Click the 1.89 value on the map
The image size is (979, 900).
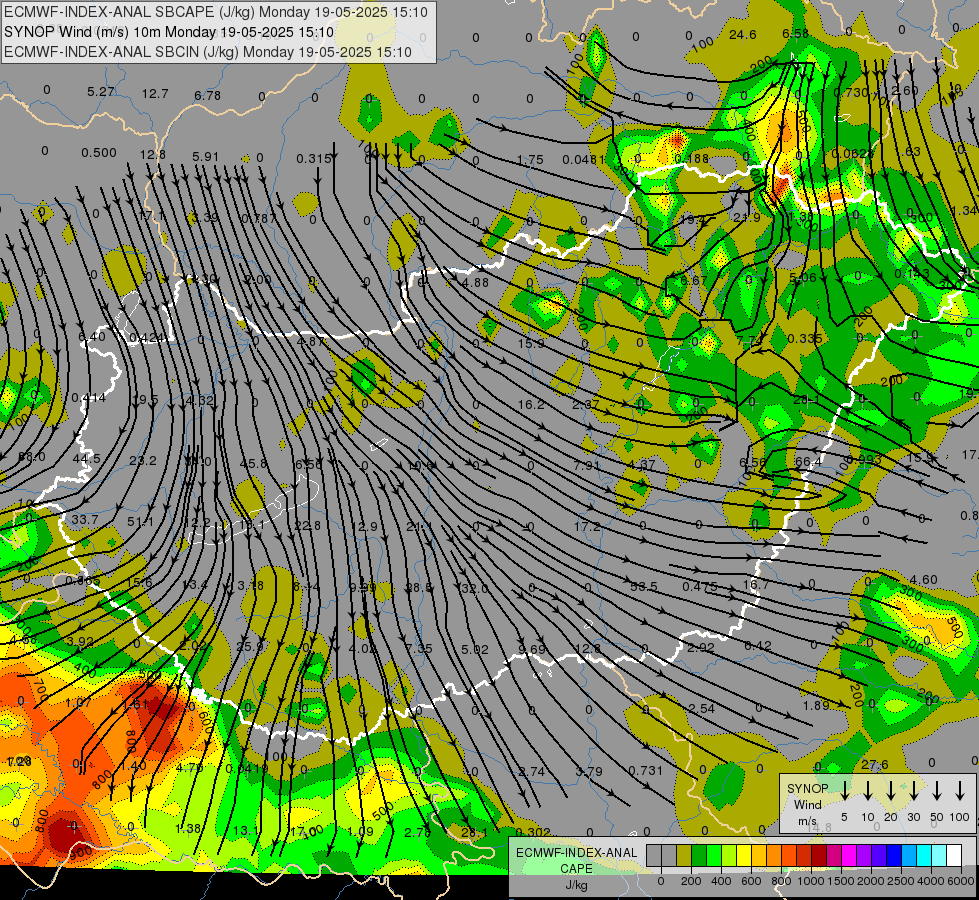pos(816,705)
